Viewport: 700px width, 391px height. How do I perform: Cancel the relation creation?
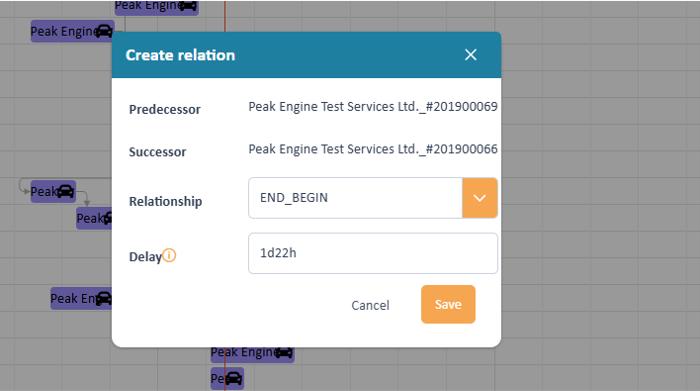click(370, 305)
